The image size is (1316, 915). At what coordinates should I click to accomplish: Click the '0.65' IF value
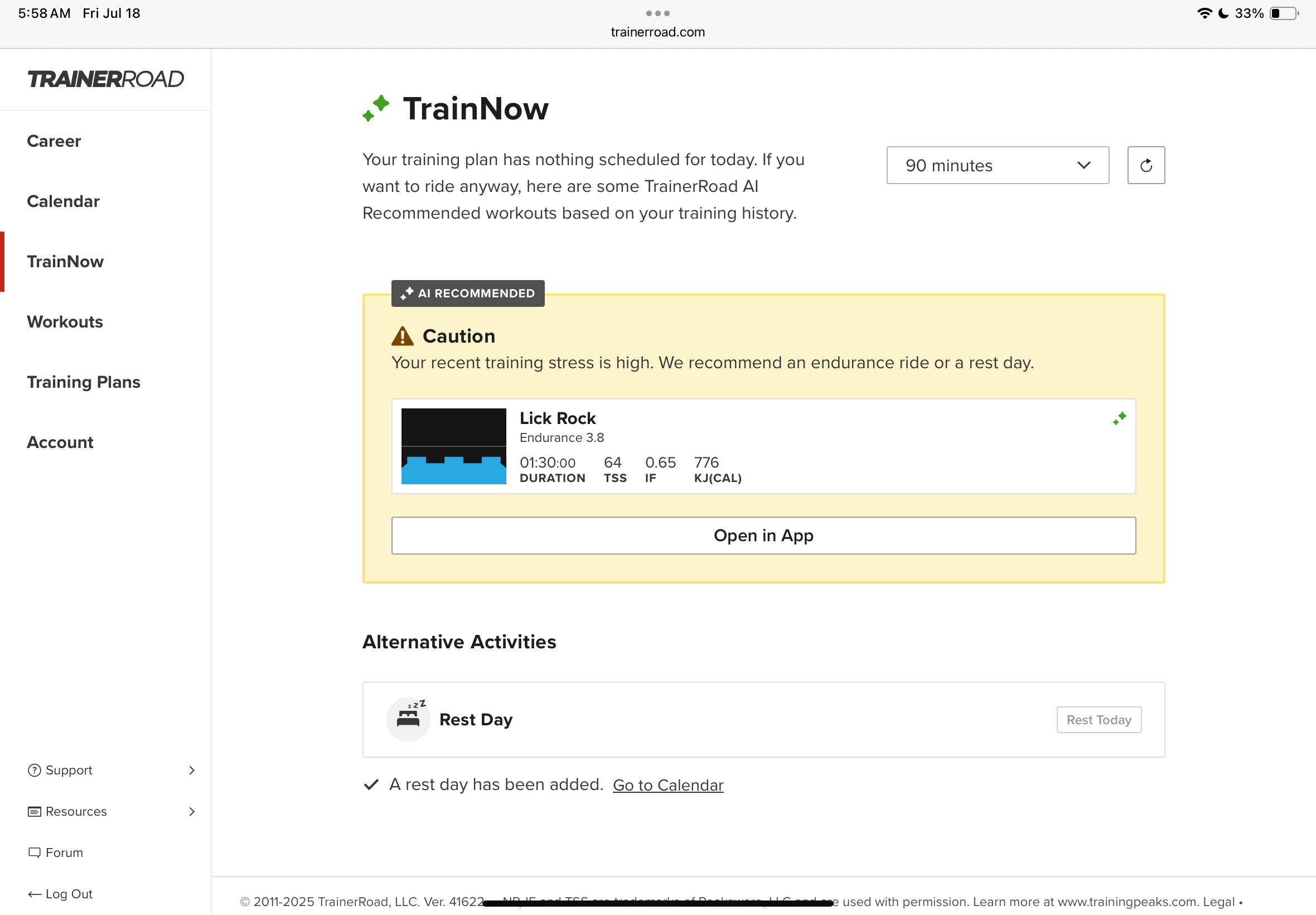(660, 463)
